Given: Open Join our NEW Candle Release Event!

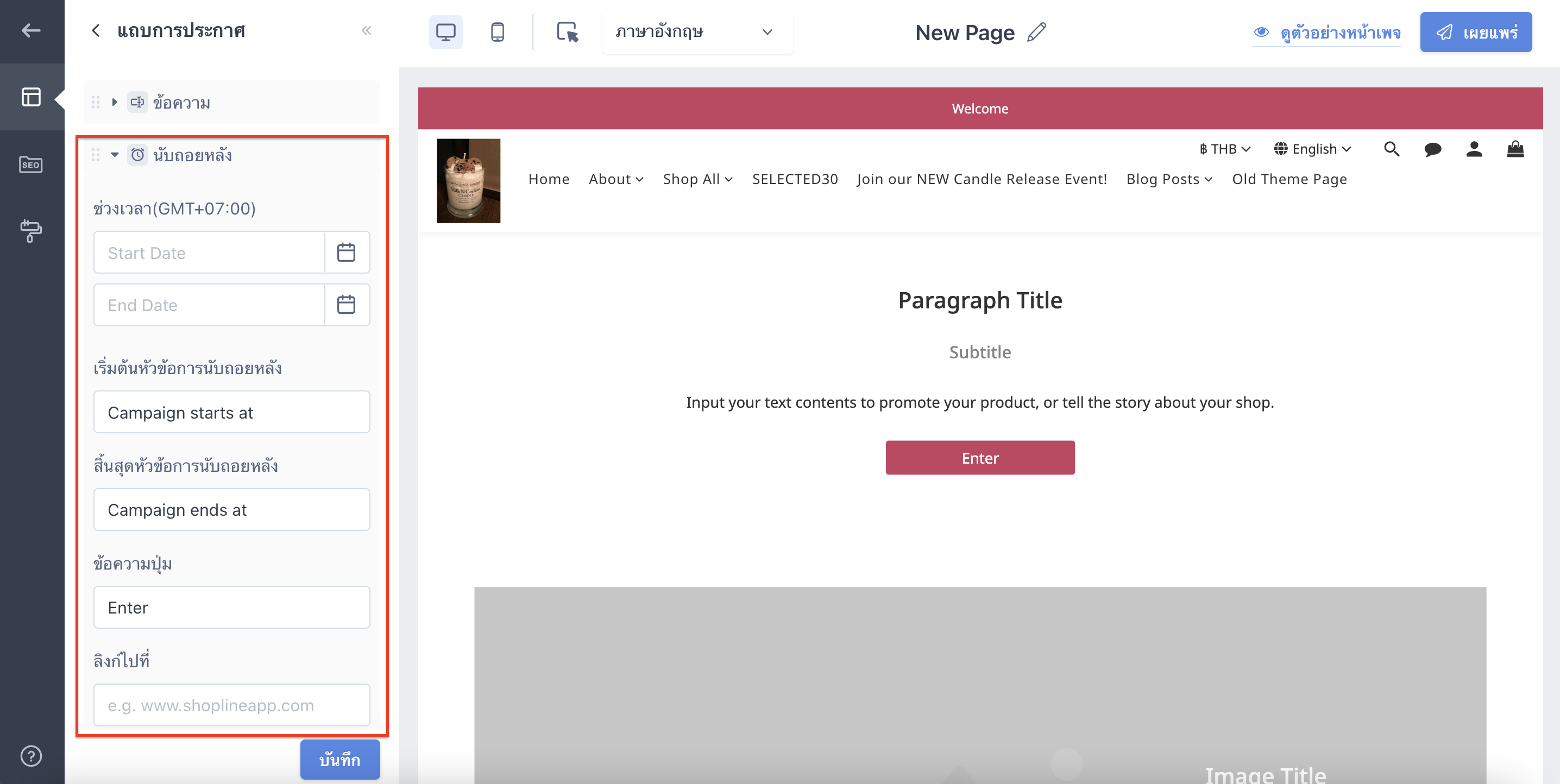Looking at the screenshot, I should click(982, 179).
